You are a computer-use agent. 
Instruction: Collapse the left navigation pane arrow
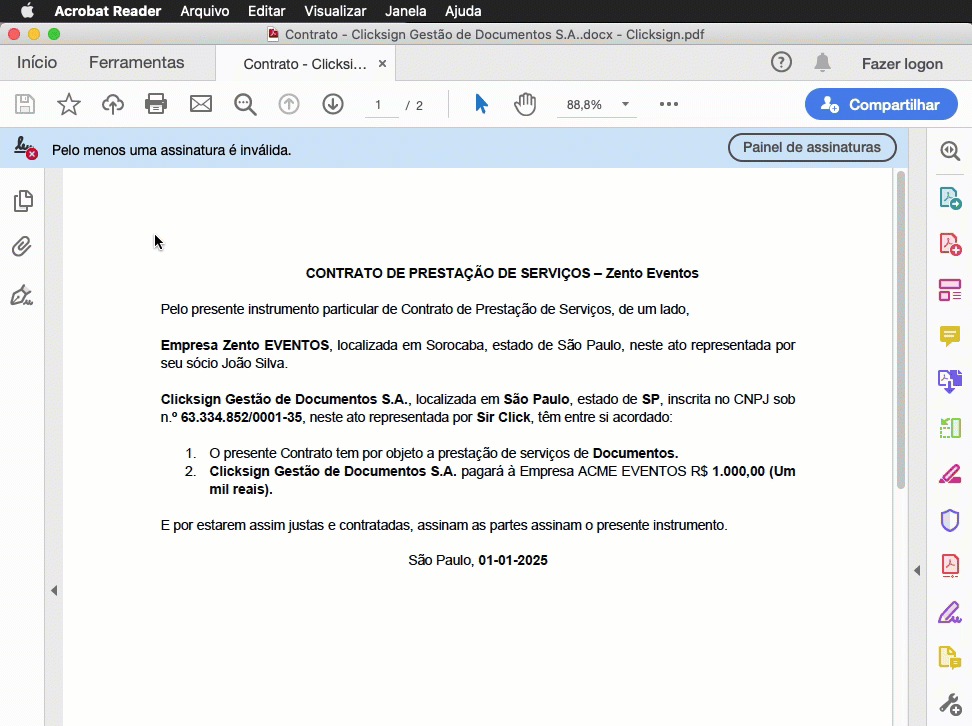click(54, 590)
